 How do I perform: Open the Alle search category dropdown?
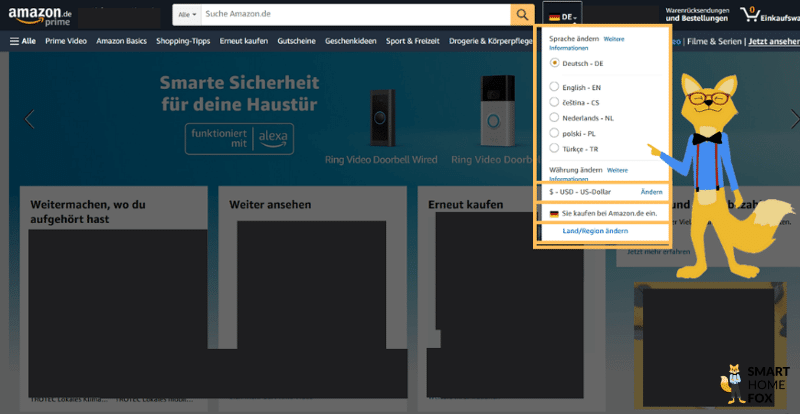pos(187,15)
